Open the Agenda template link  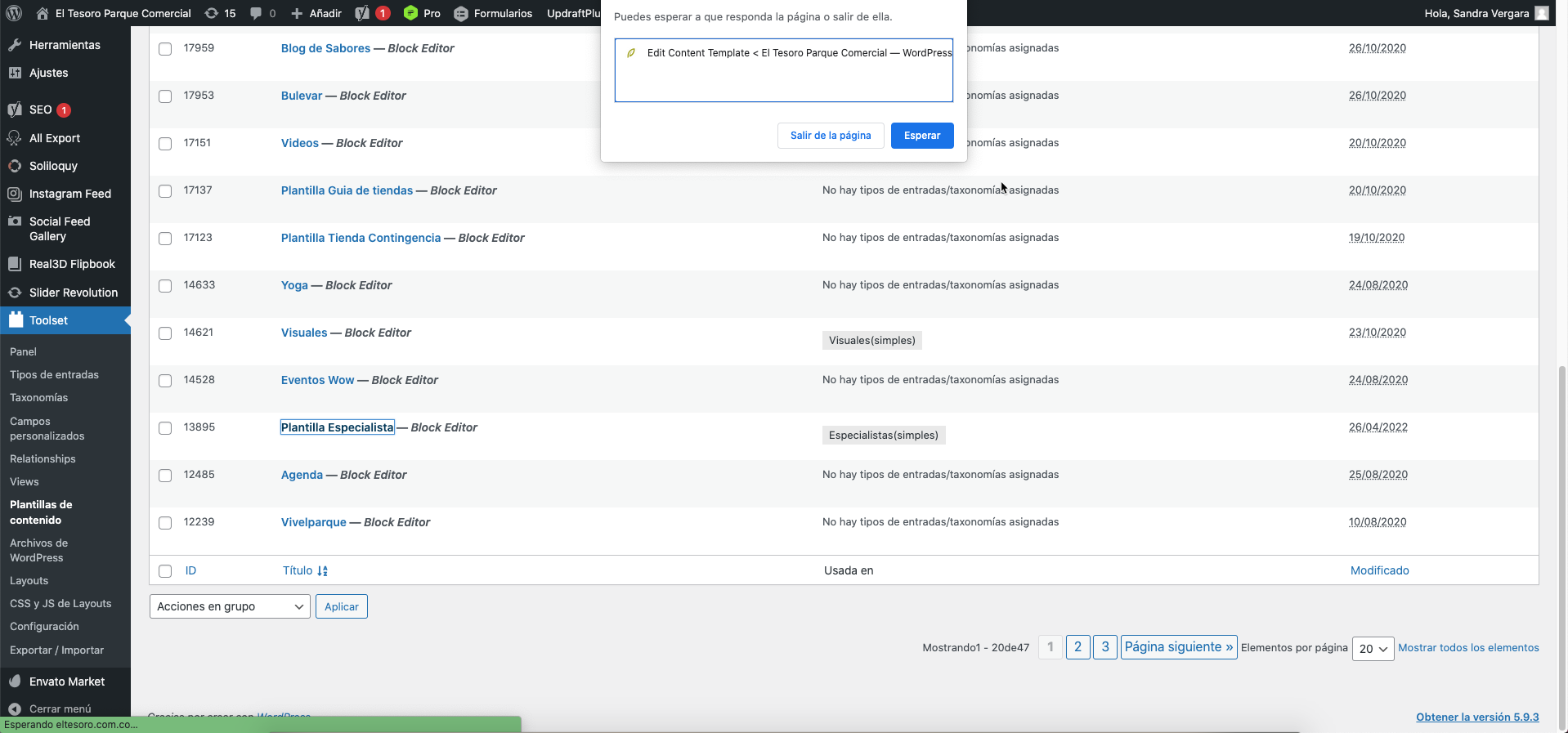tap(302, 475)
